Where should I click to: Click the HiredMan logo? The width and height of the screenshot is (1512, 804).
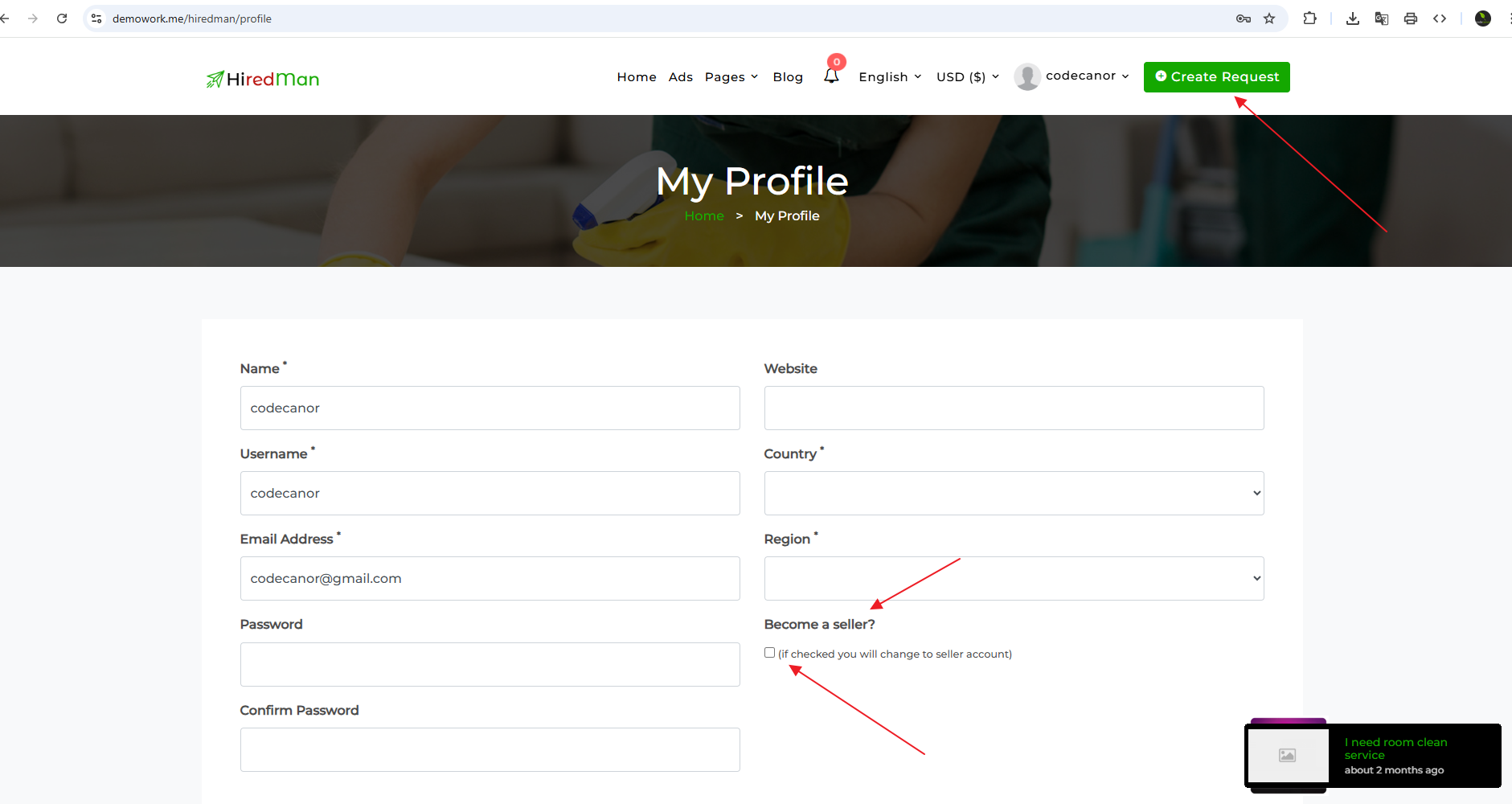pyautogui.click(x=263, y=79)
